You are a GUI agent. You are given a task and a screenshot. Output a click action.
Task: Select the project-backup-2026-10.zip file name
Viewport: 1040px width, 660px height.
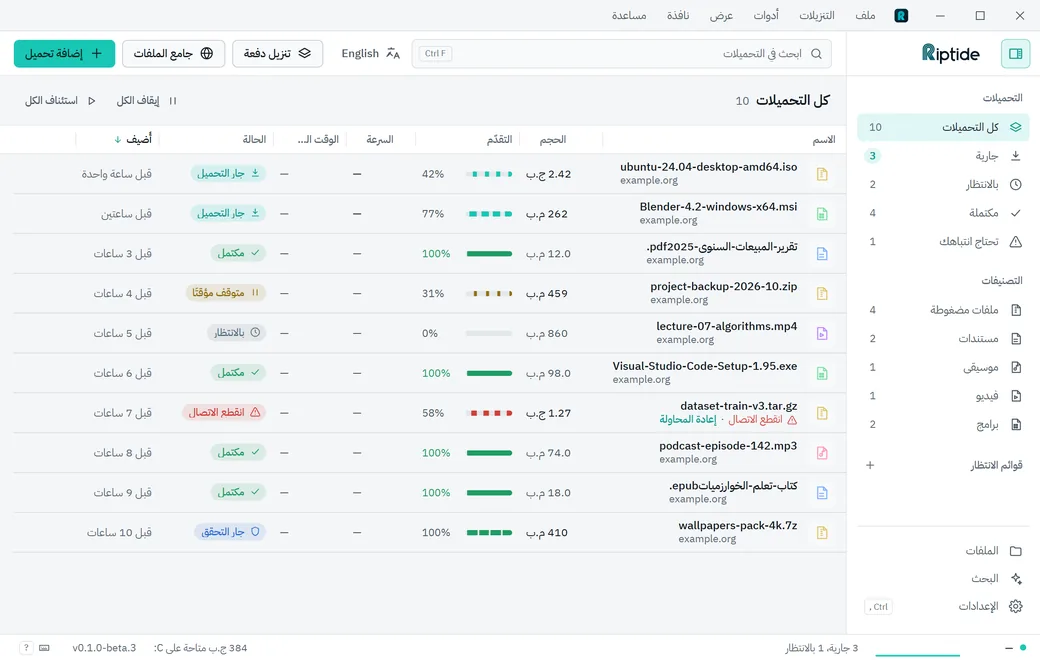coord(724,287)
